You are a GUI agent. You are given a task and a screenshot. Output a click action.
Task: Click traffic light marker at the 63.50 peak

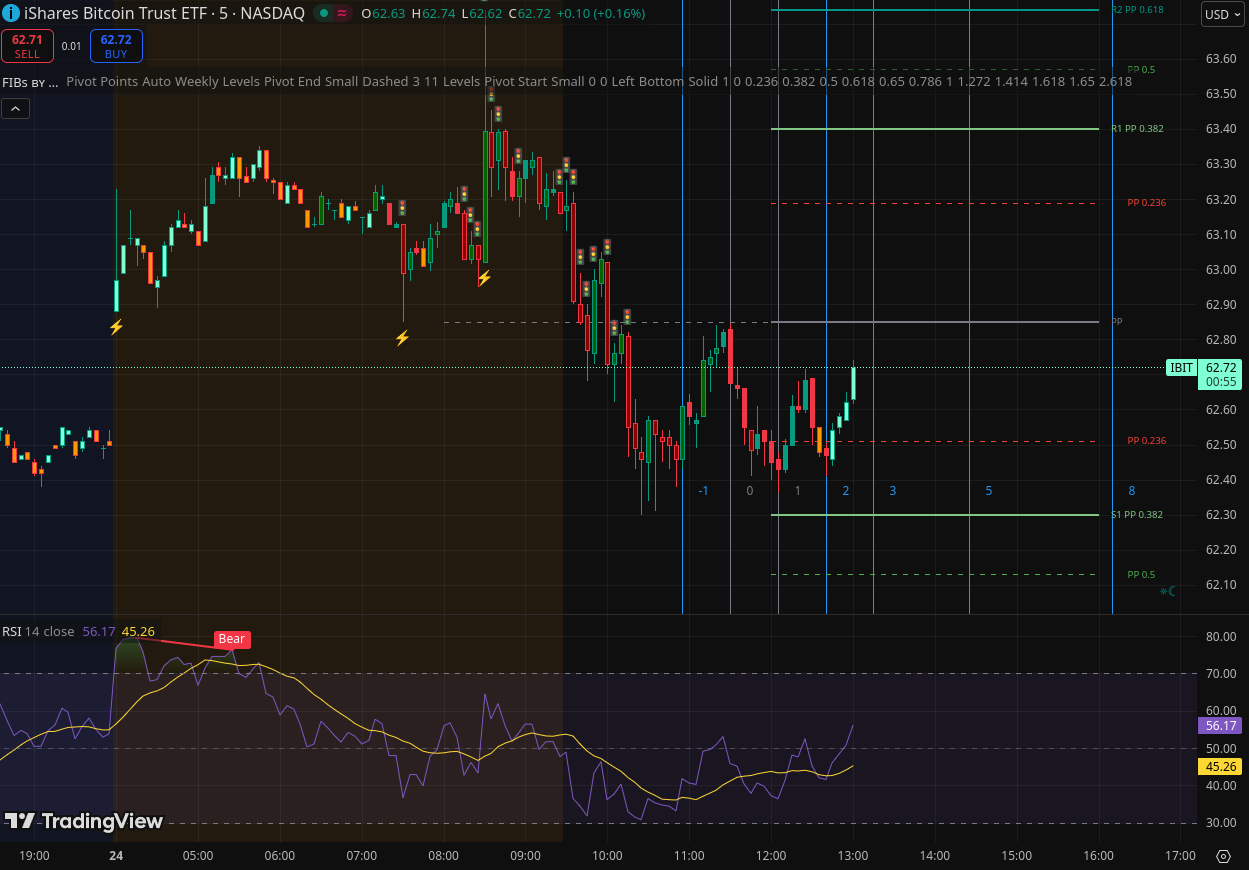[491, 95]
